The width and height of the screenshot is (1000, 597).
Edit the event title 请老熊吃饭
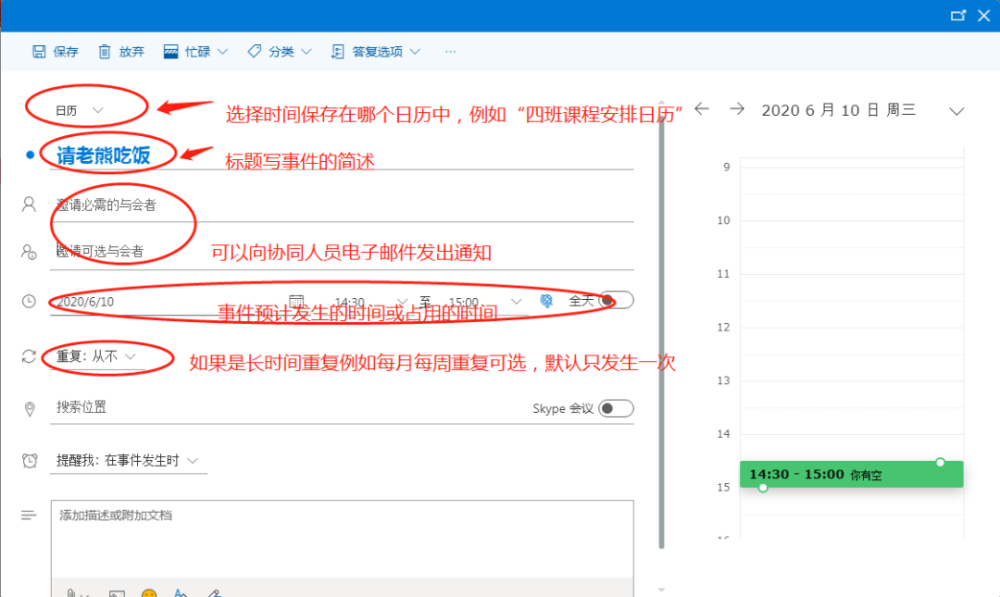[103, 155]
